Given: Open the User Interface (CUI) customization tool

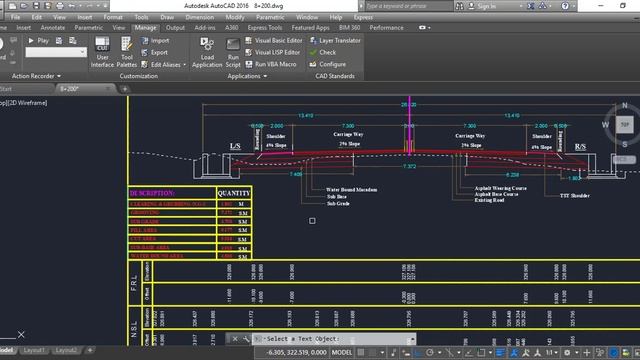Looking at the screenshot, I should point(102,52).
